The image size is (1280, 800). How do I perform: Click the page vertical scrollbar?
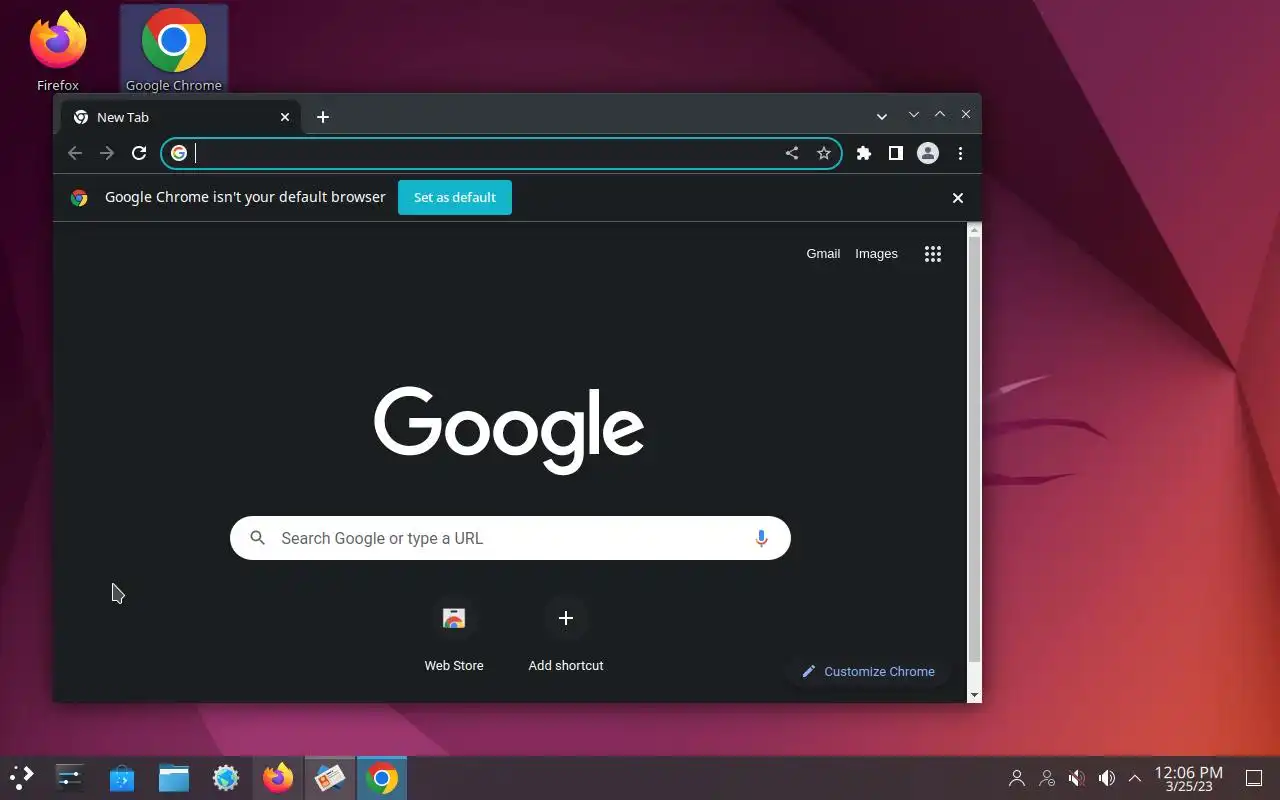[975, 450]
